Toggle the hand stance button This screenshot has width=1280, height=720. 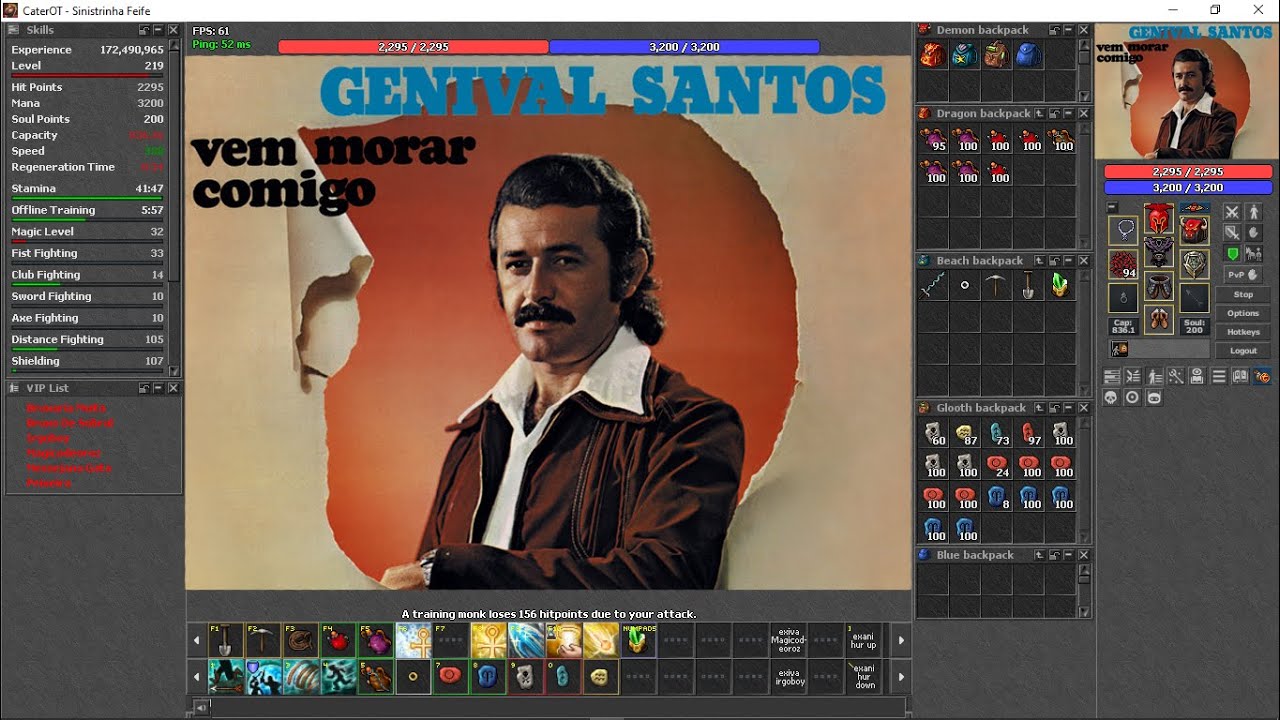1254,233
